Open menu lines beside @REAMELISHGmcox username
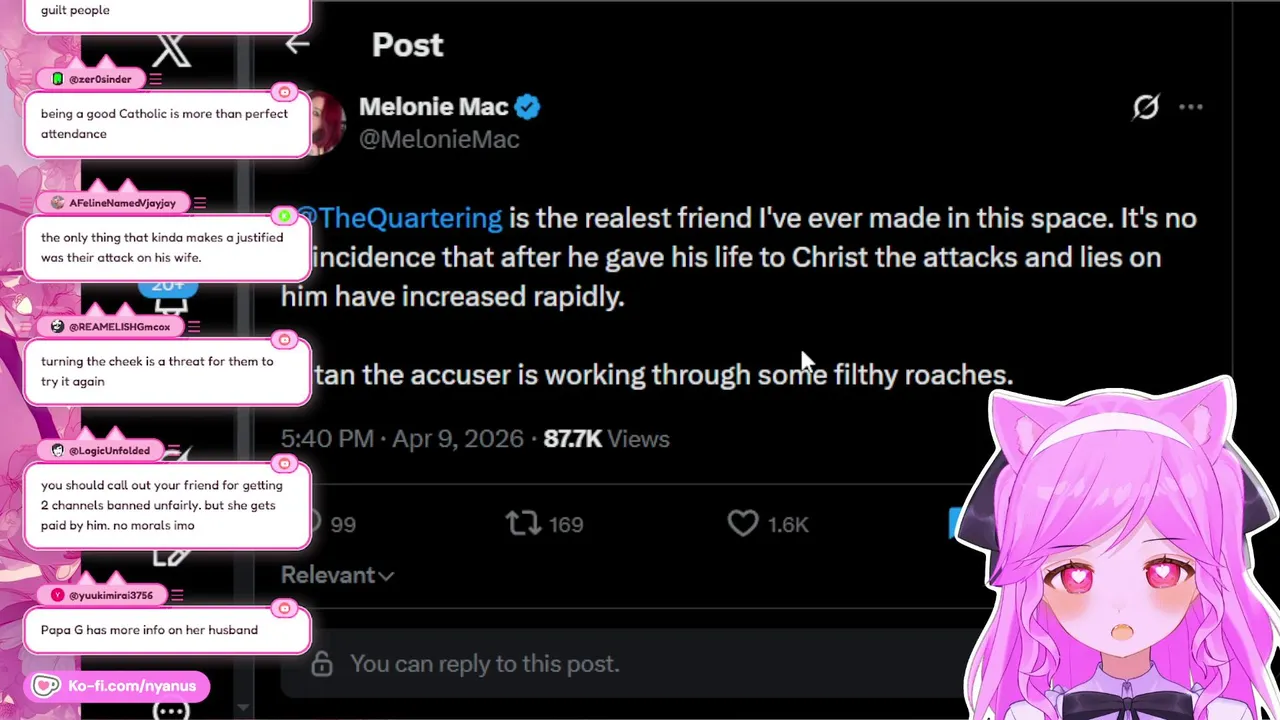 click(x=193, y=326)
